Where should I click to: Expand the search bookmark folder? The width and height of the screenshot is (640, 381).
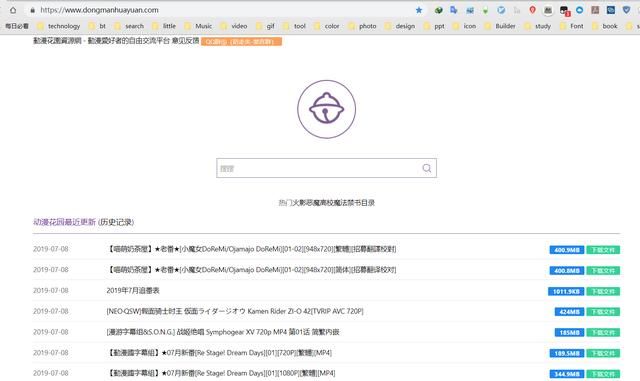[129, 26]
